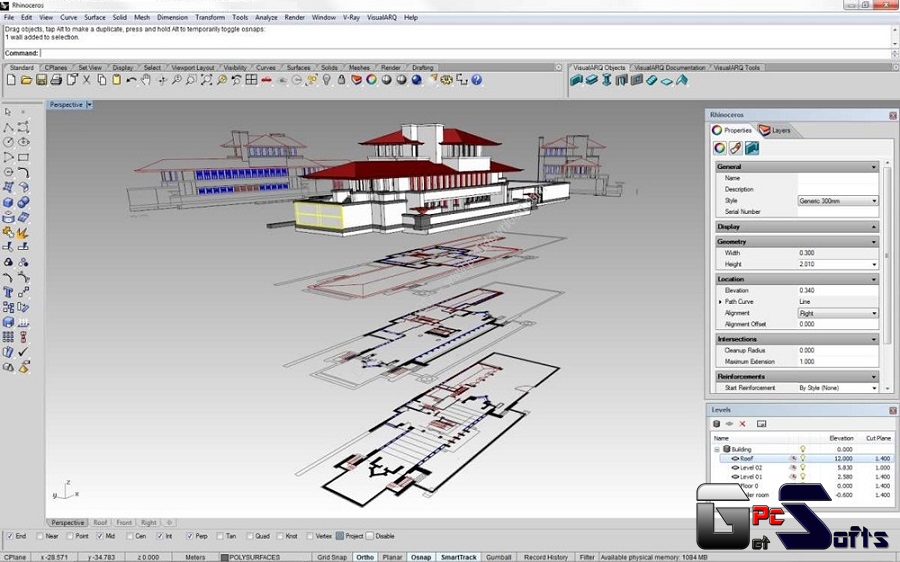Check the Disable osnap checkbox
900x562 pixels.
click(370, 536)
